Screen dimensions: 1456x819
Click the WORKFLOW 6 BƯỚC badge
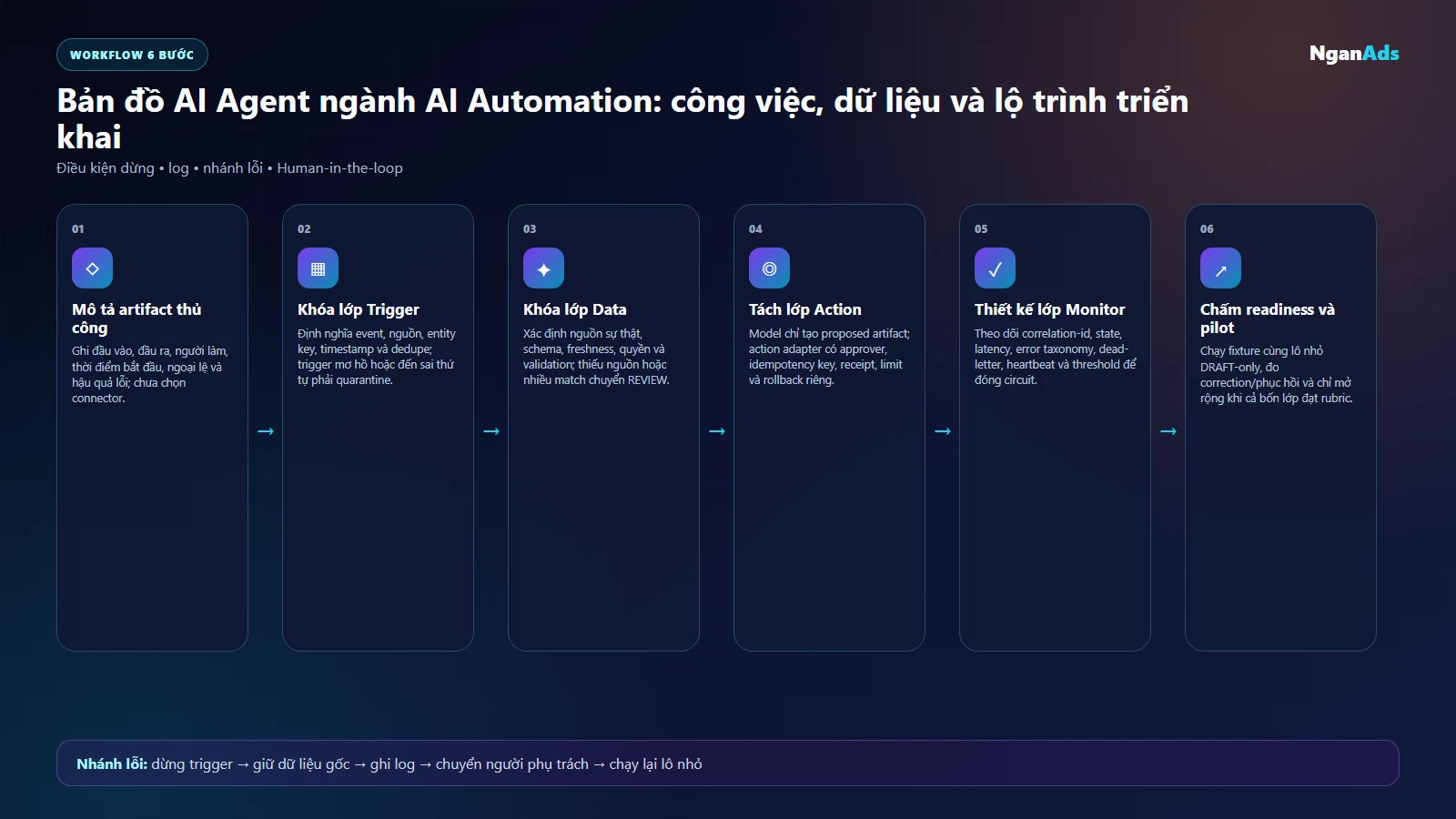(132, 55)
